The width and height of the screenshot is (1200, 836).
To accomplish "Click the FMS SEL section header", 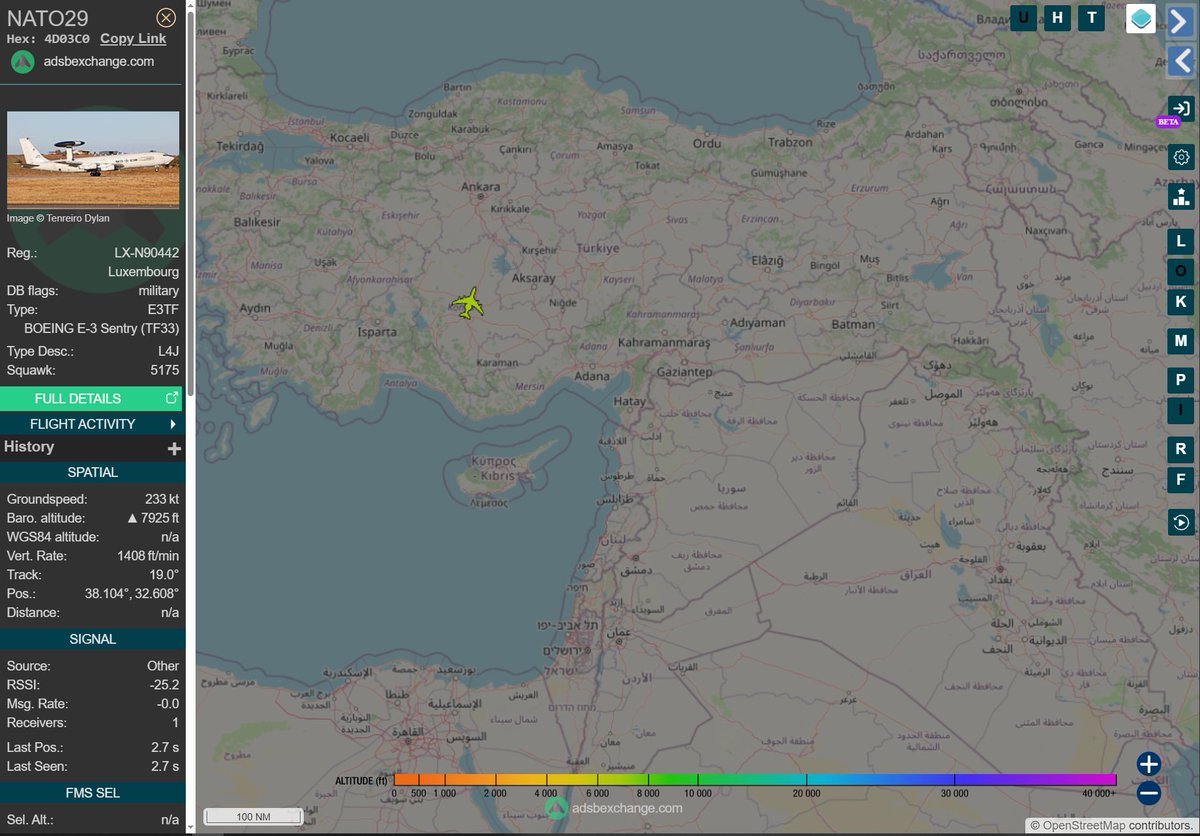I will click(x=92, y=793).
